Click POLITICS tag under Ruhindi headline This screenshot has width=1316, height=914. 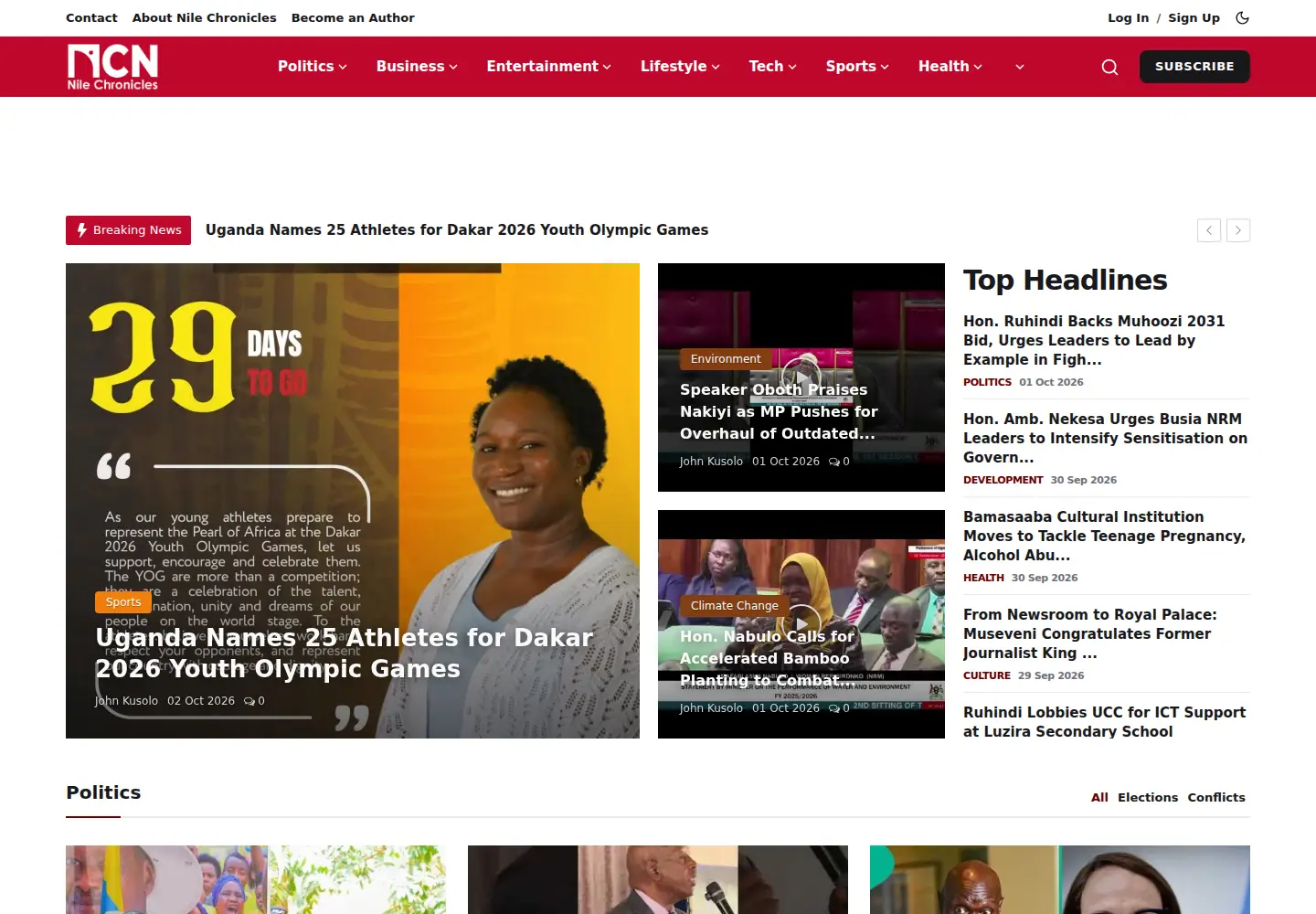click(x=987, y=383)
